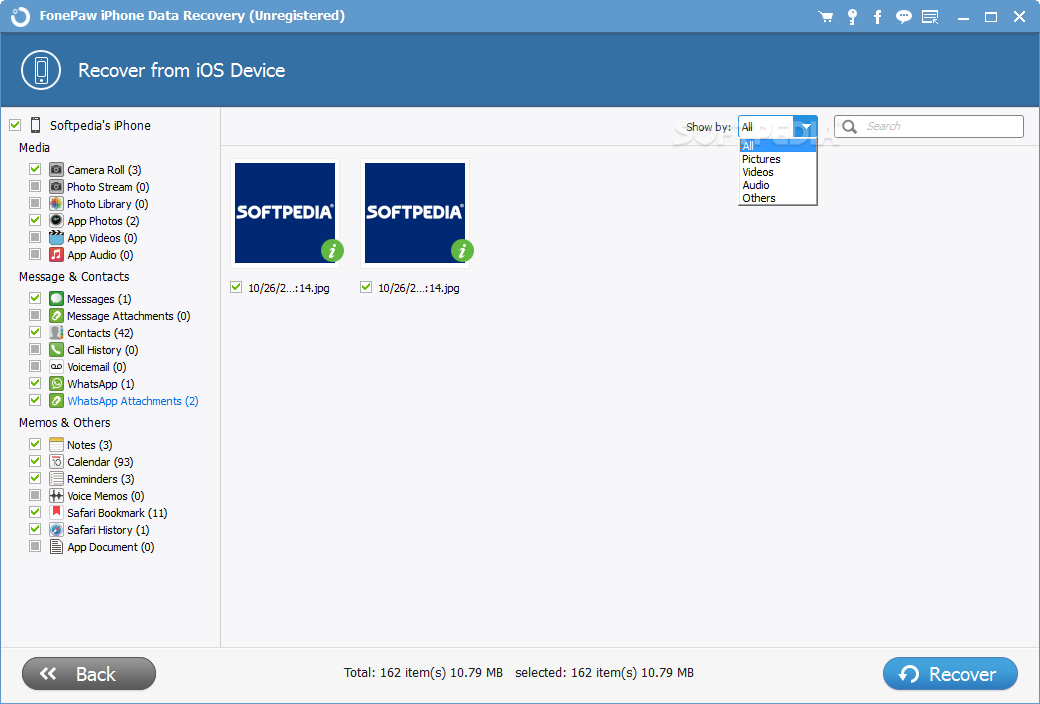Choose Videos in Show by list

[x=777, y=172]
